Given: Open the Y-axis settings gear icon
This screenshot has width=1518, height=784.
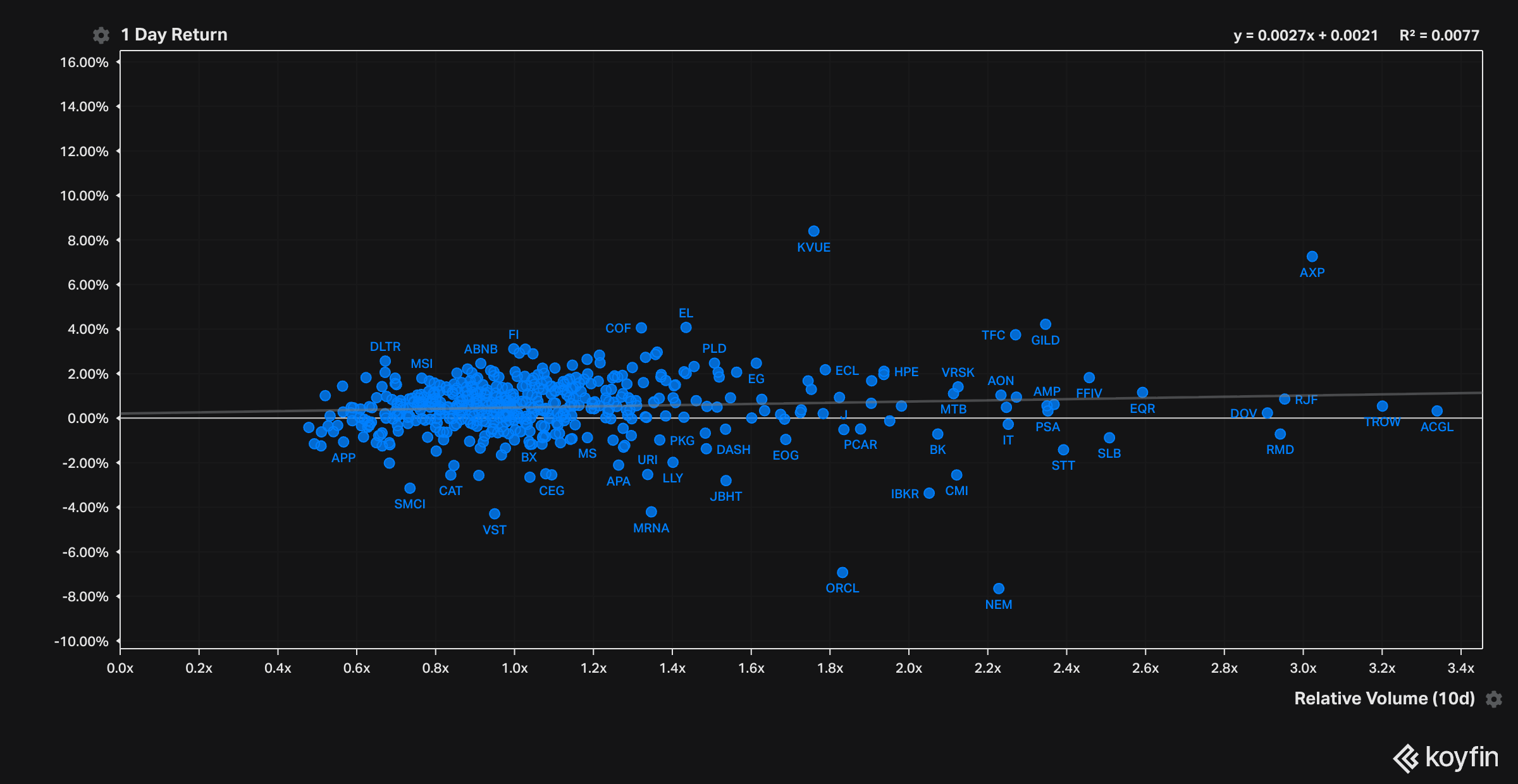Looking at the screenshot, I should coord(101,35).
